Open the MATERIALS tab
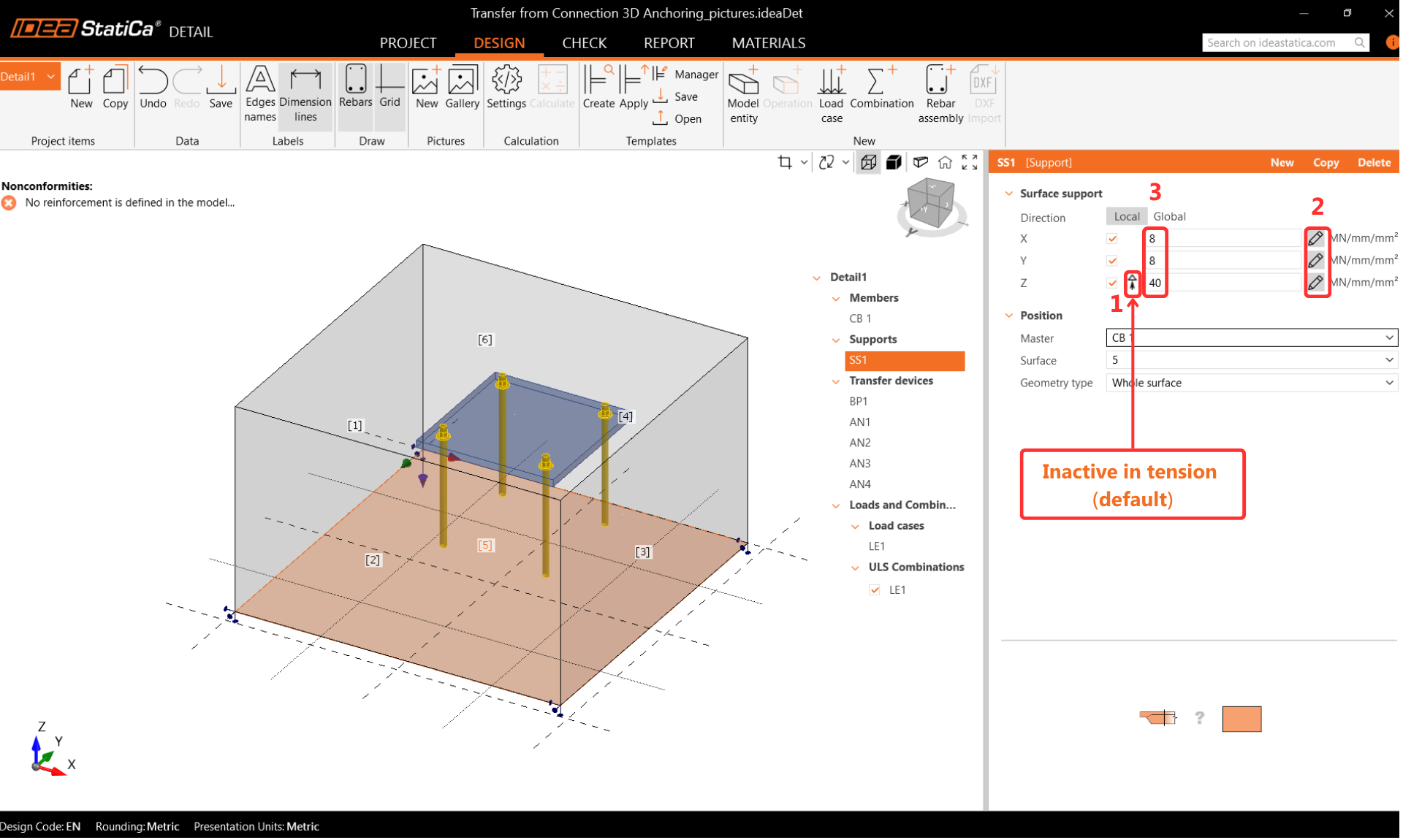Viewport: 1403px width, 840px height. coord(768,43)
